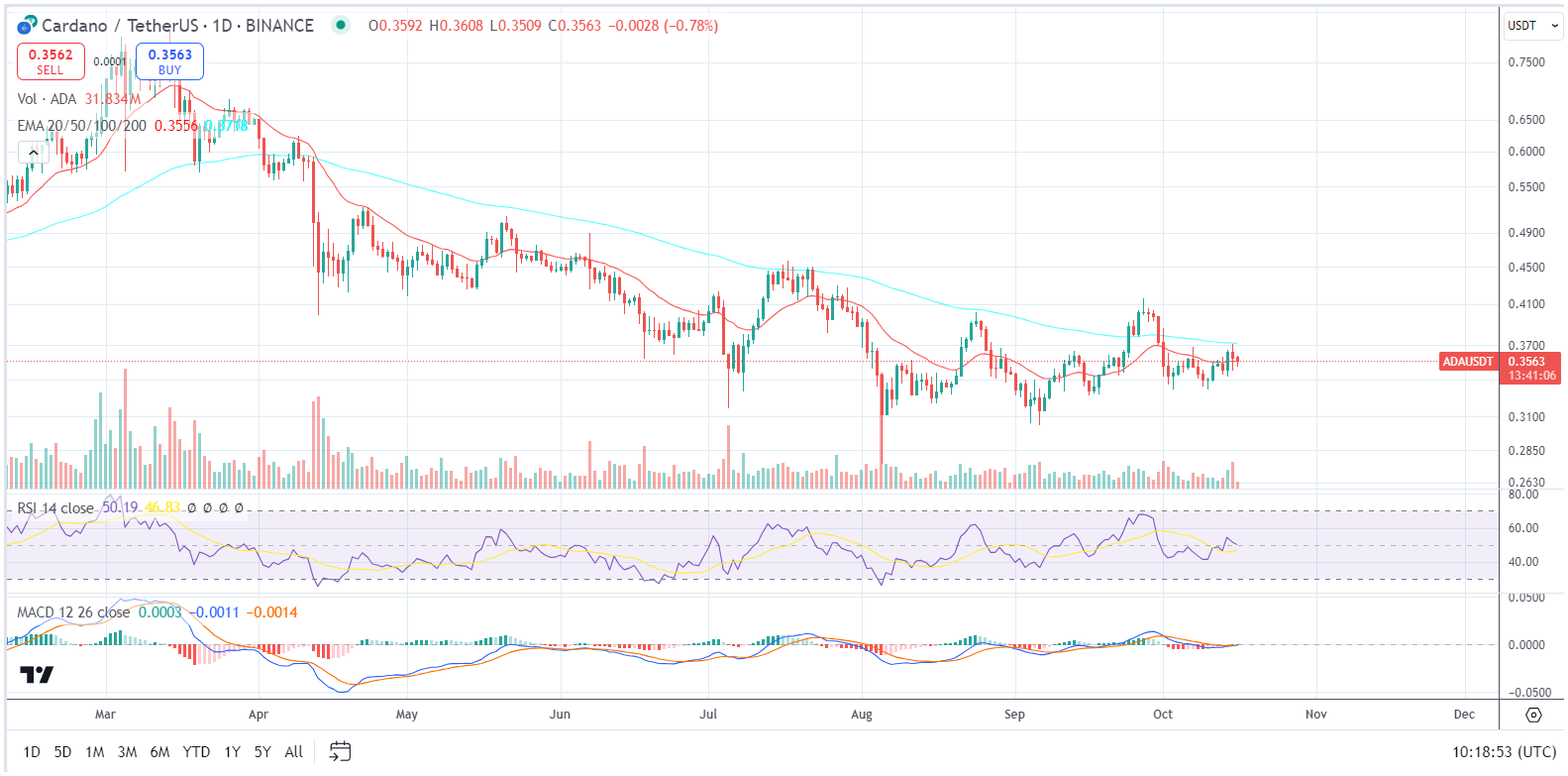Click the May label on time axis
The width and height of the screenshot is (1568, 776).
pos(407,715)
